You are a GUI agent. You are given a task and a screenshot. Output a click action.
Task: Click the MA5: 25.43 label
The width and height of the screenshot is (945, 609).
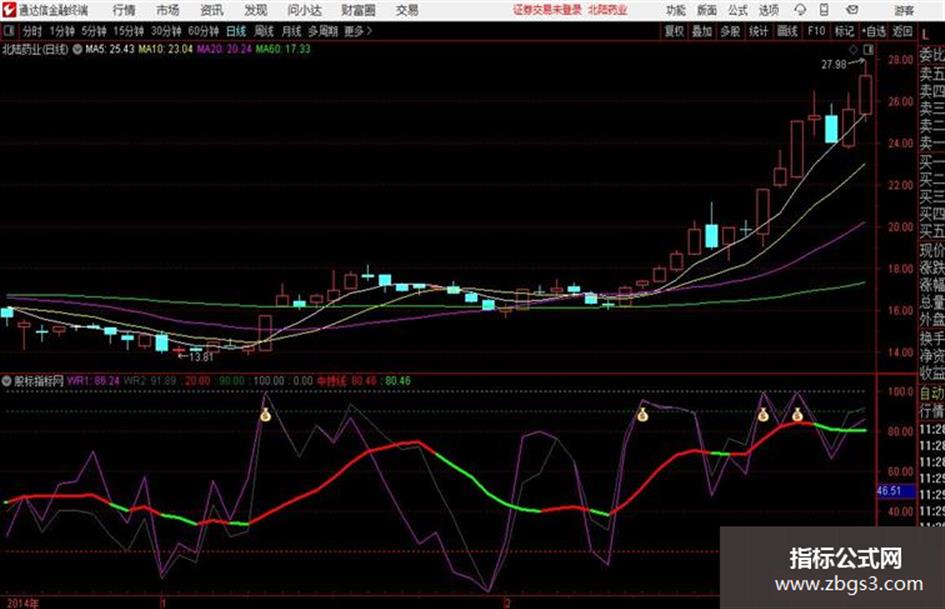click(x=110, y=49)
